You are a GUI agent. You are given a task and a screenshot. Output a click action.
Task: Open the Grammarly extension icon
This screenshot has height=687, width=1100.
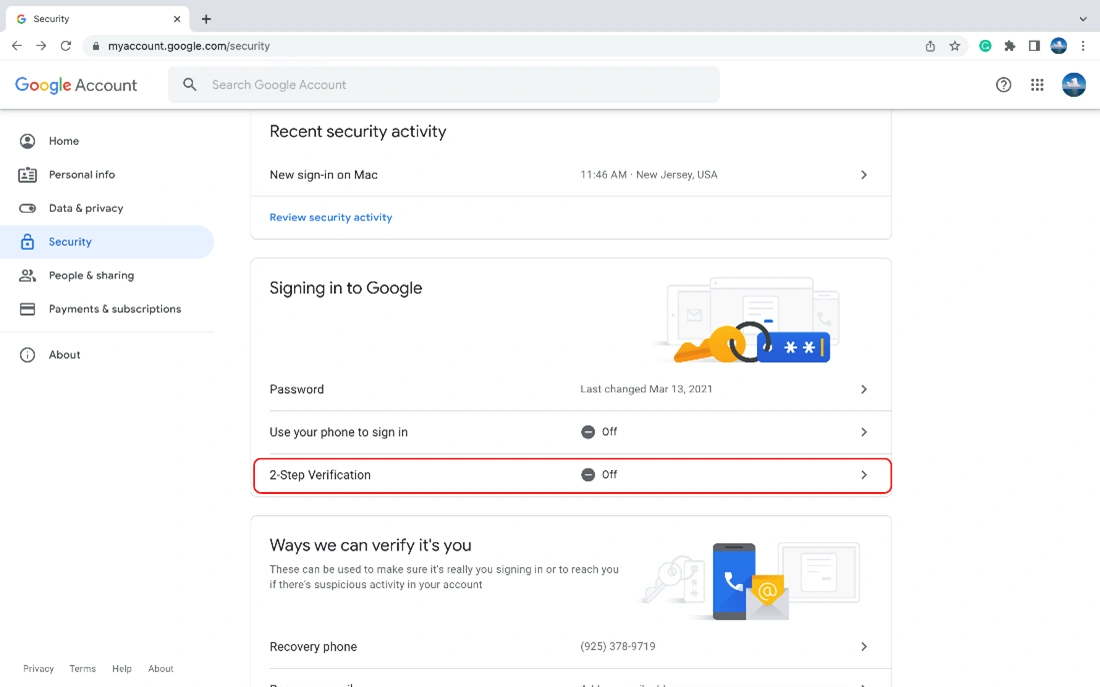coord(986,46)
